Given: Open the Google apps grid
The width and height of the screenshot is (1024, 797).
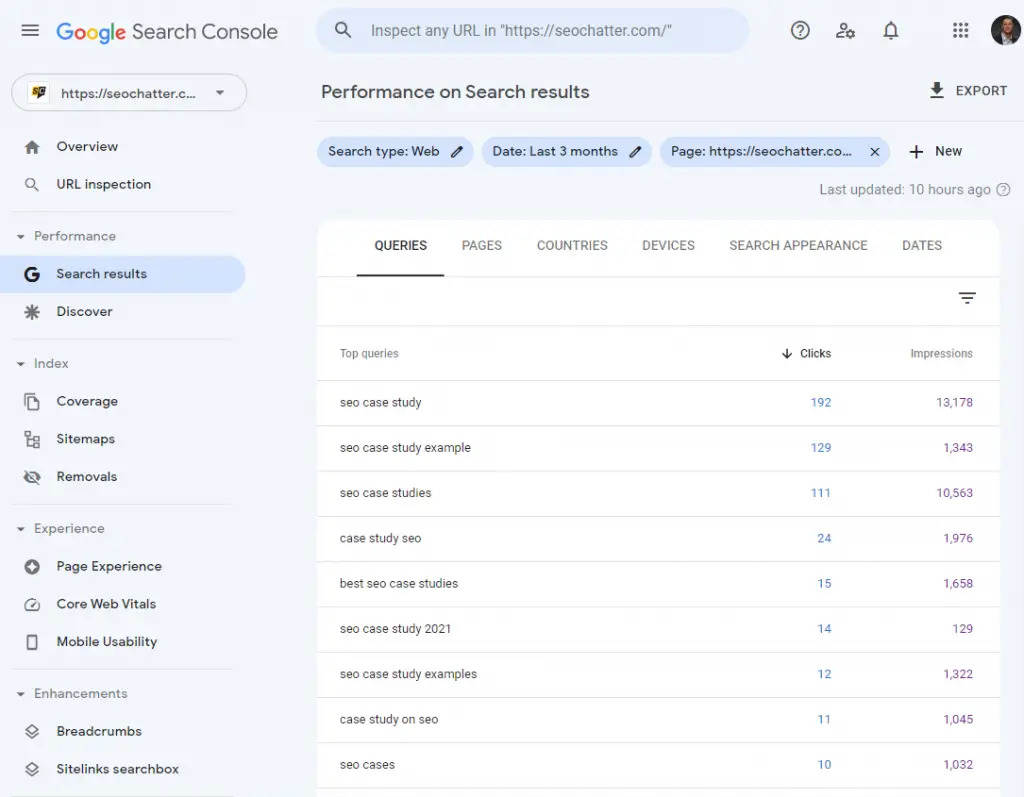Looking at the screenshot, I should [960, 30].
